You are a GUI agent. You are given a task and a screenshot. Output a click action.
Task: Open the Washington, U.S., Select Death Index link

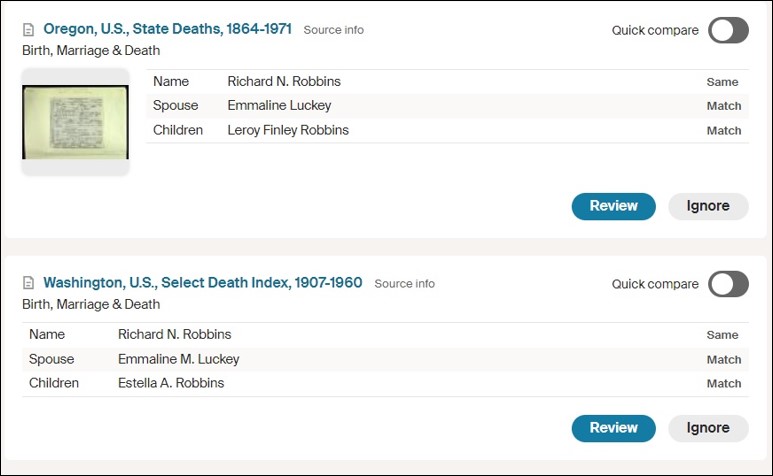pos(202,283)
